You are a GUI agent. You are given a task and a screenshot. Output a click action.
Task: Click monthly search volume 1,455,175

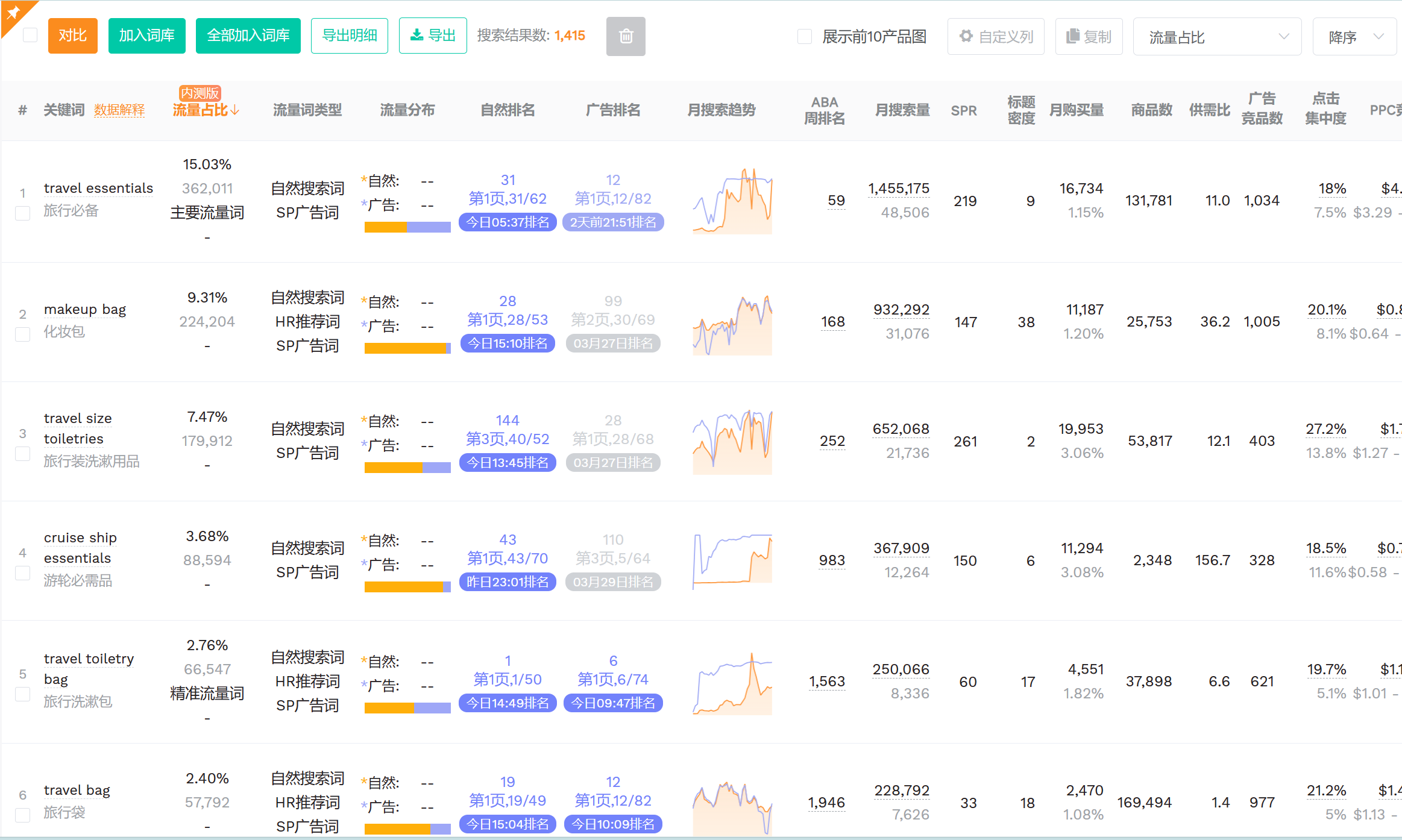click(x=899, y=189)
